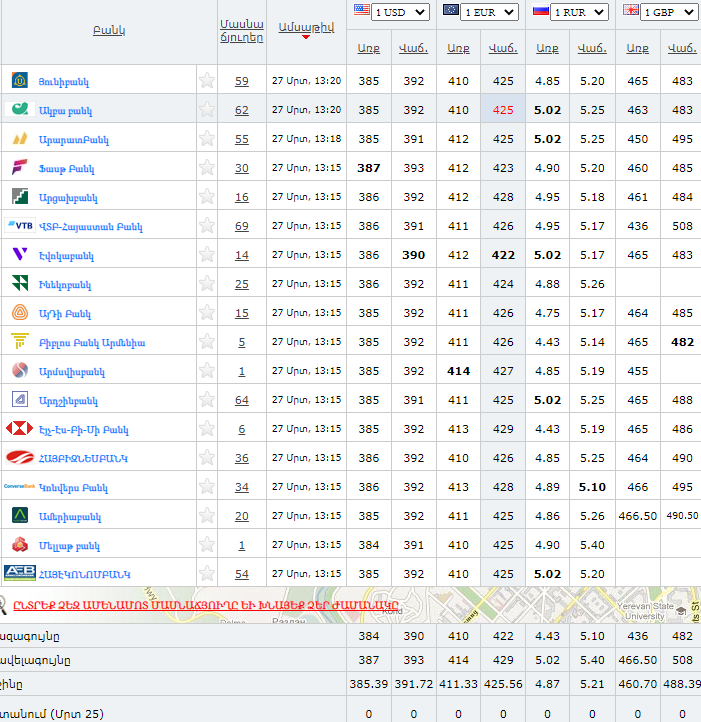This screenshot has height=722, width=701.
Task: Click Converse Bank bold 5.10 RUR rate
Action: (592, 487)
